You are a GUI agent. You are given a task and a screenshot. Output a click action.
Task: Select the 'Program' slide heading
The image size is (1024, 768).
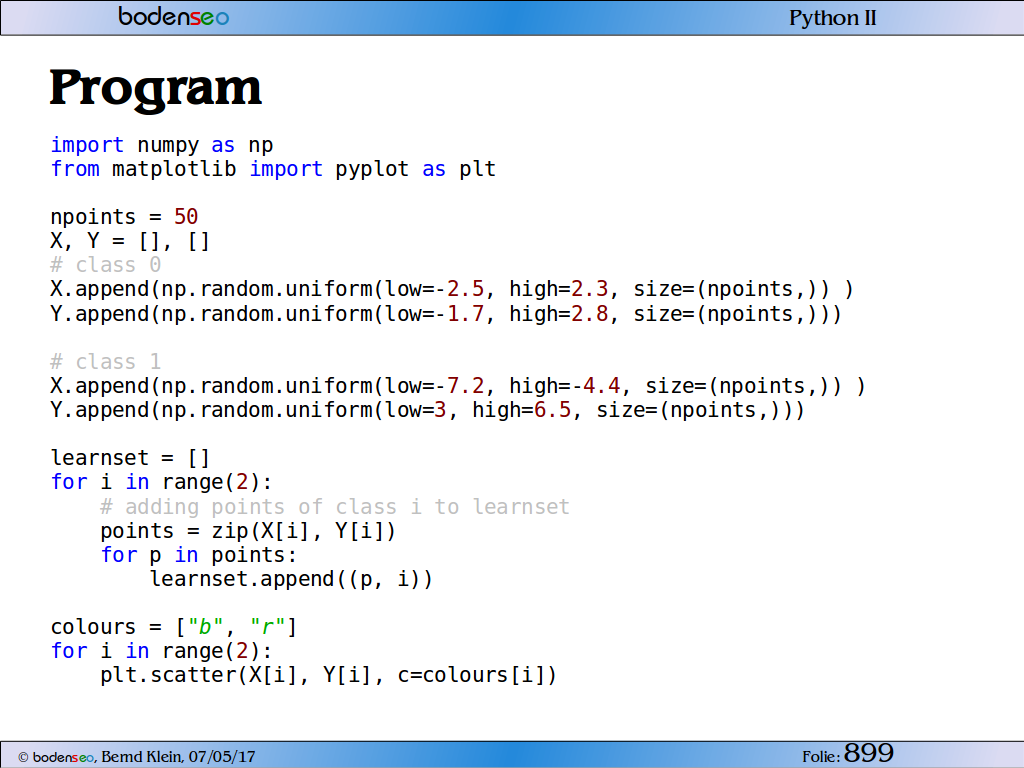[155, 89]
